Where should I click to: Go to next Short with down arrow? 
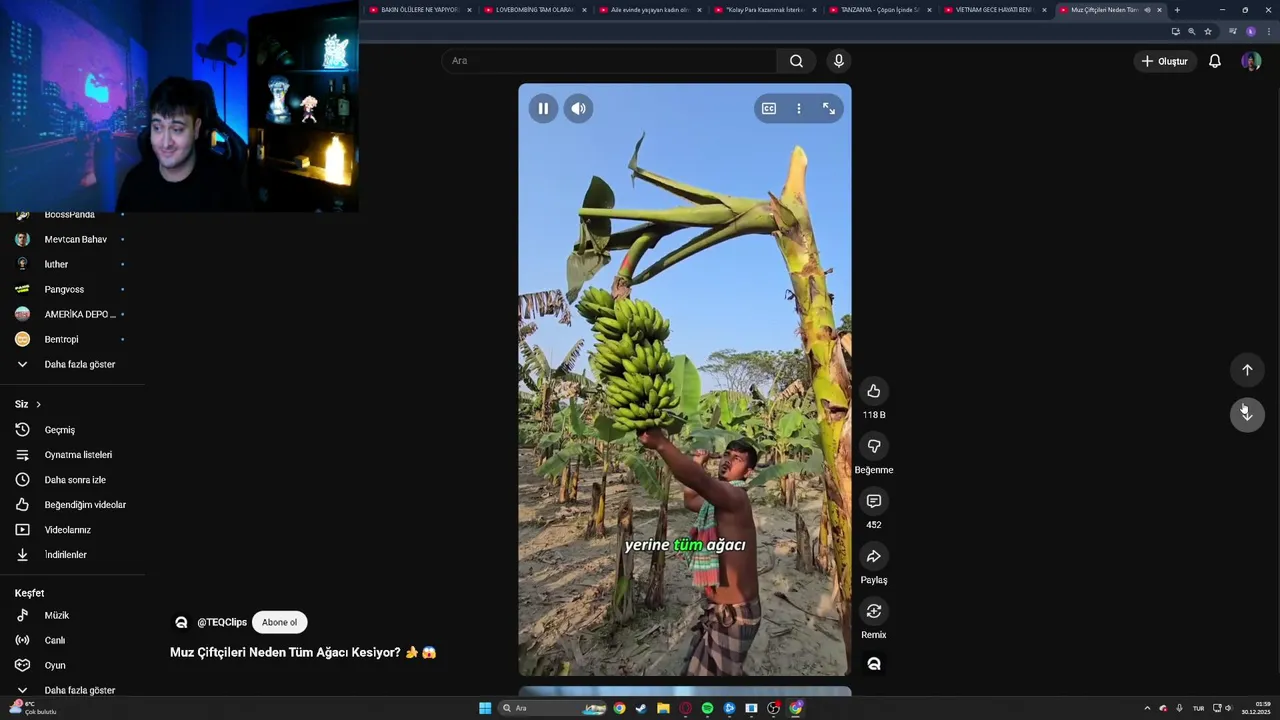coord(1247,414)
